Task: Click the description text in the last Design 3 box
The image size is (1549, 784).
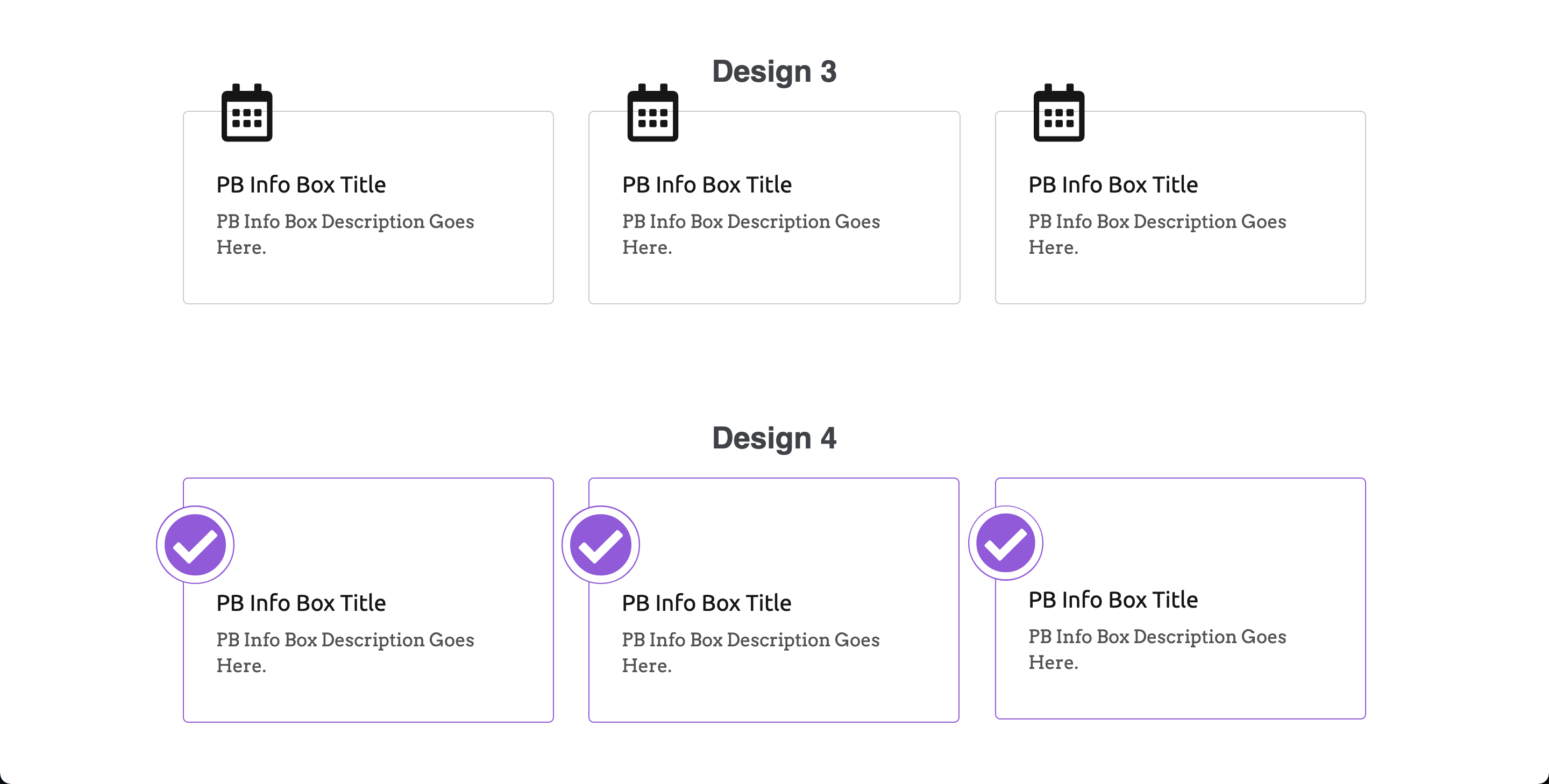Action: click(1157, 234)
